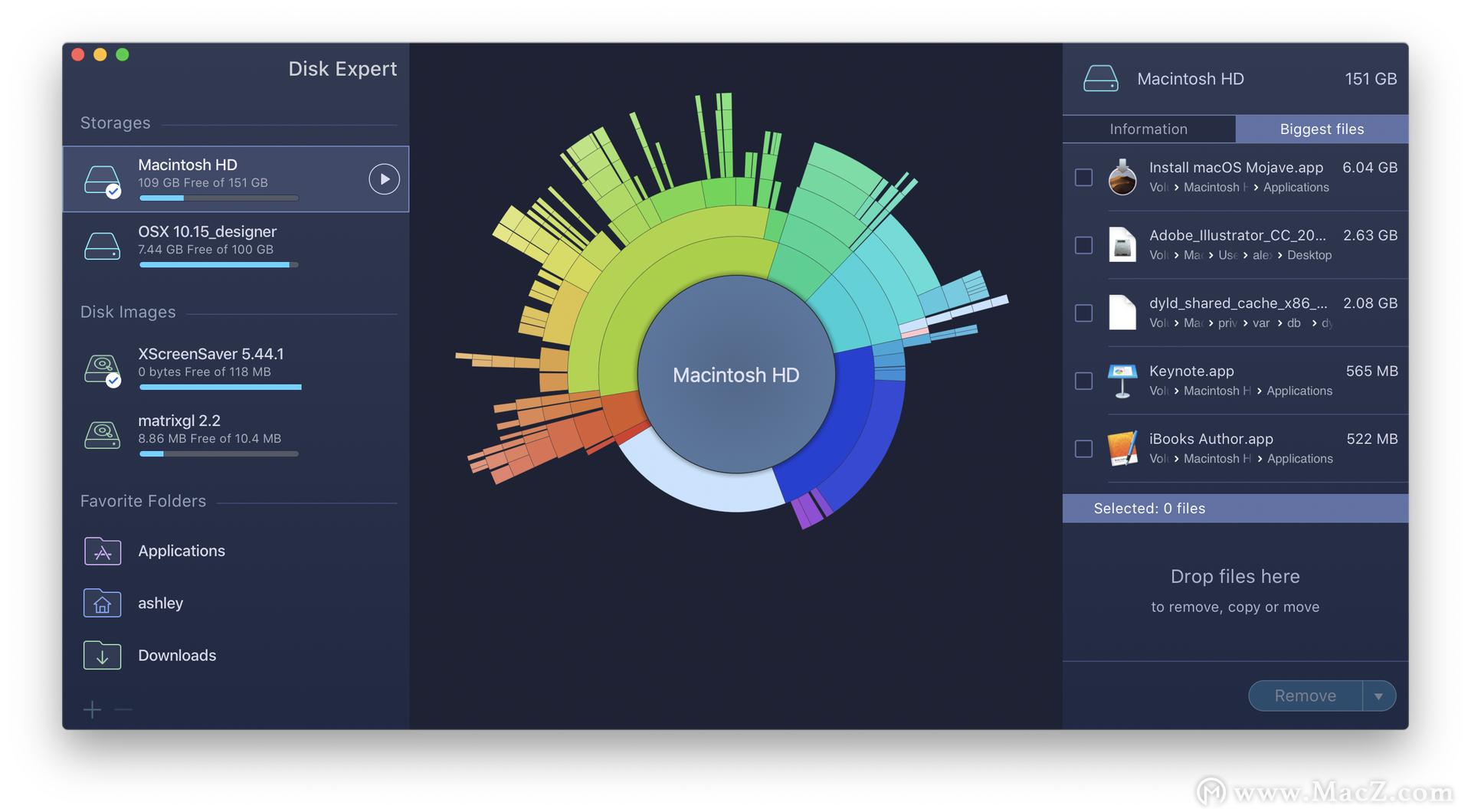Switch to the Information tab
Screen dimensions: 1471x812
(x=1148, y=129)
